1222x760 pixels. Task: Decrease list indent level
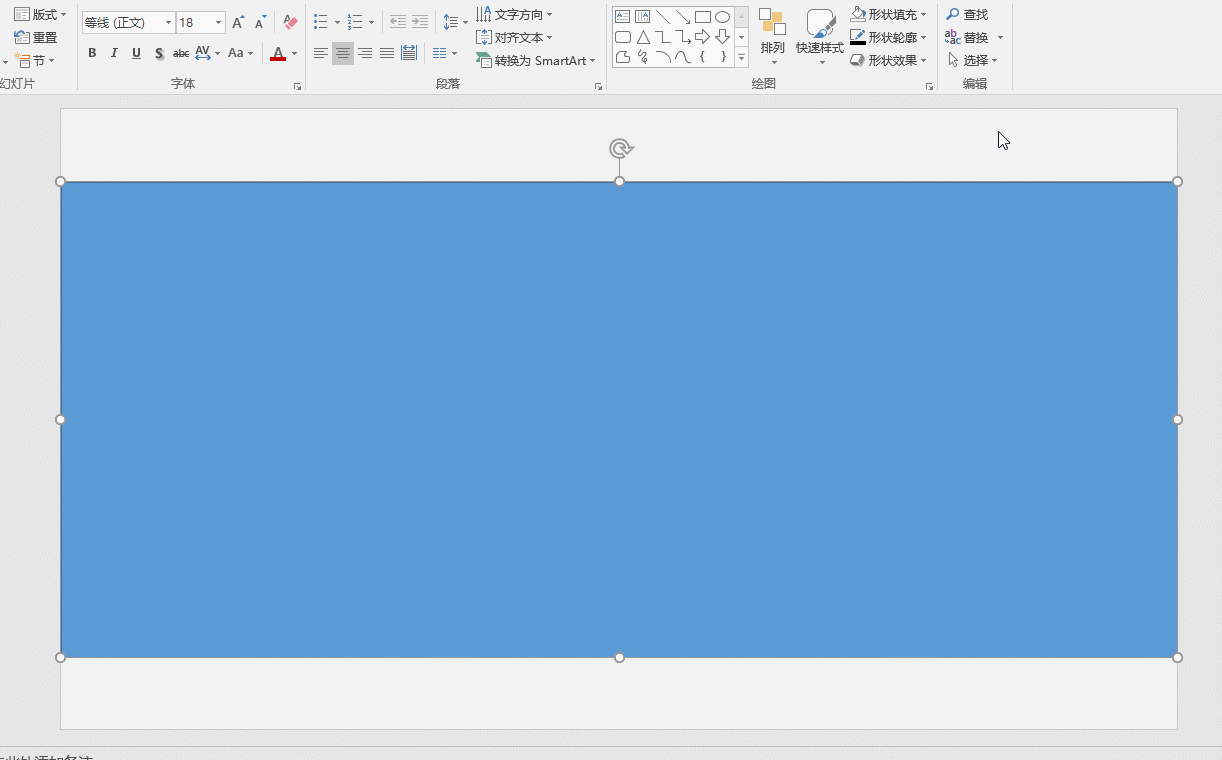(397, 22)
